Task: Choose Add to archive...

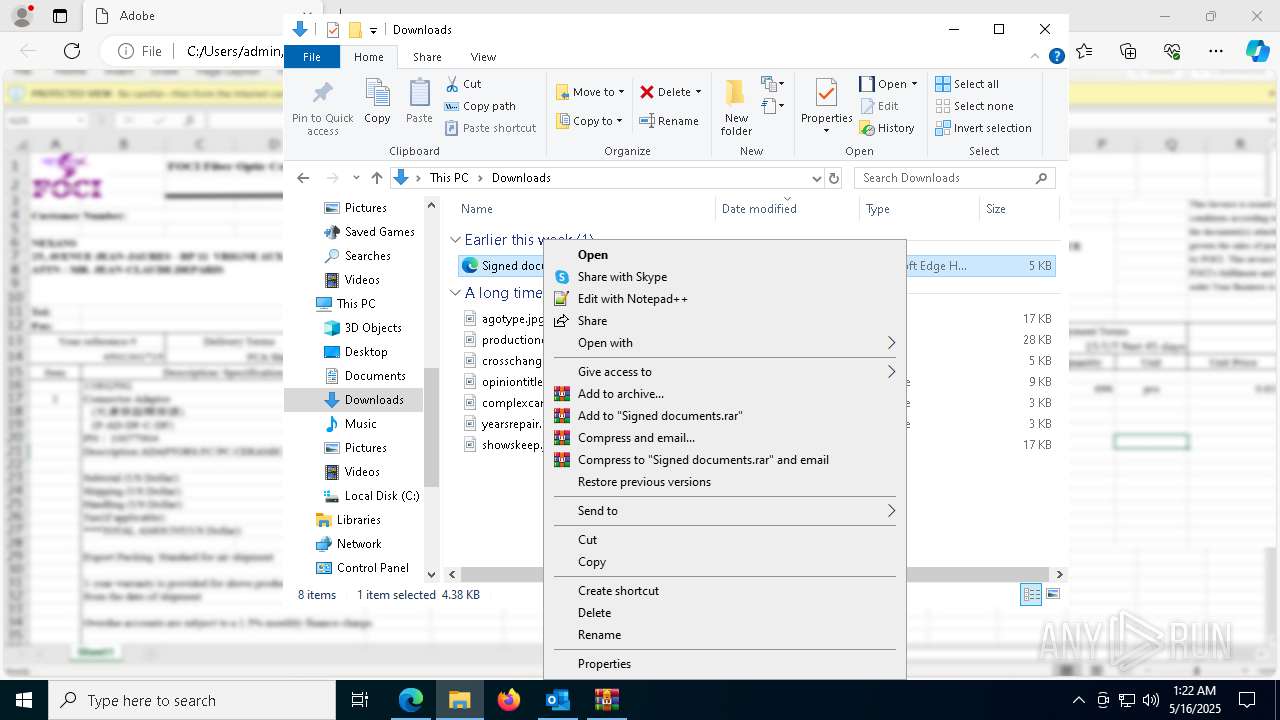Action: pyautogui.click(x=725, y=394)
